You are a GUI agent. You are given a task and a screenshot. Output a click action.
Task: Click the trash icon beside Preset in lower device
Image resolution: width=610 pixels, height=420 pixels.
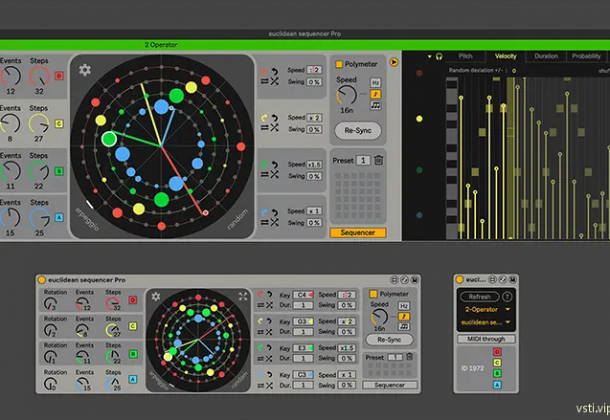pos(409,357)
